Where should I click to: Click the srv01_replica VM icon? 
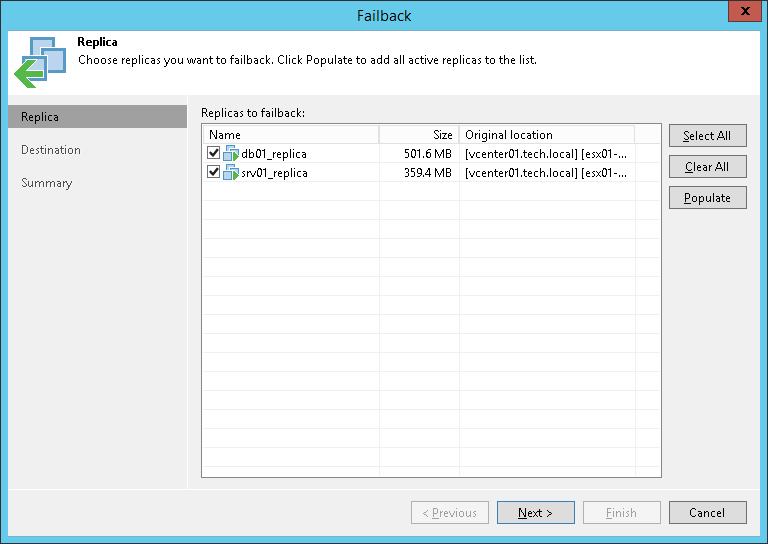click(231, 172)
